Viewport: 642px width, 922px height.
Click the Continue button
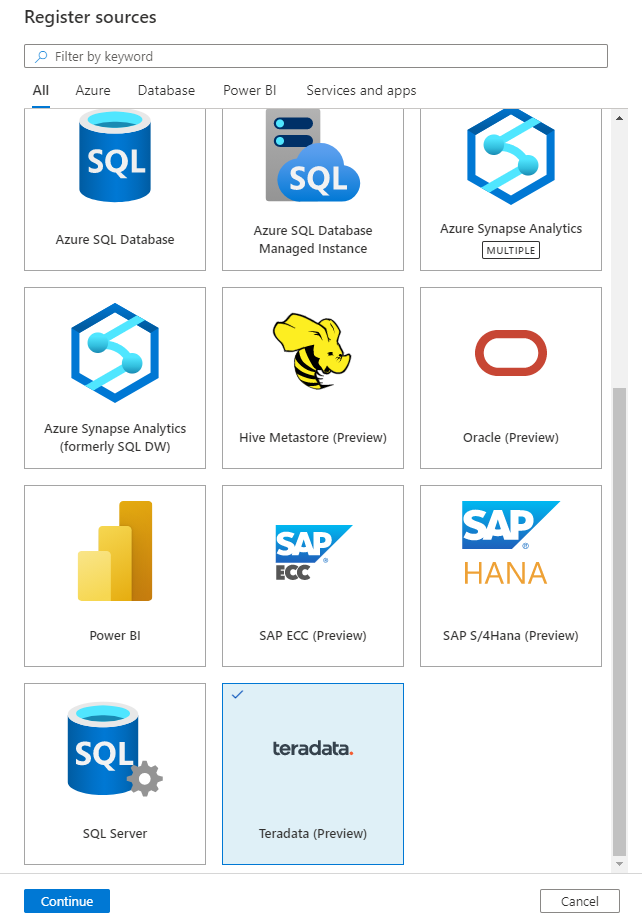click(66, 900)
